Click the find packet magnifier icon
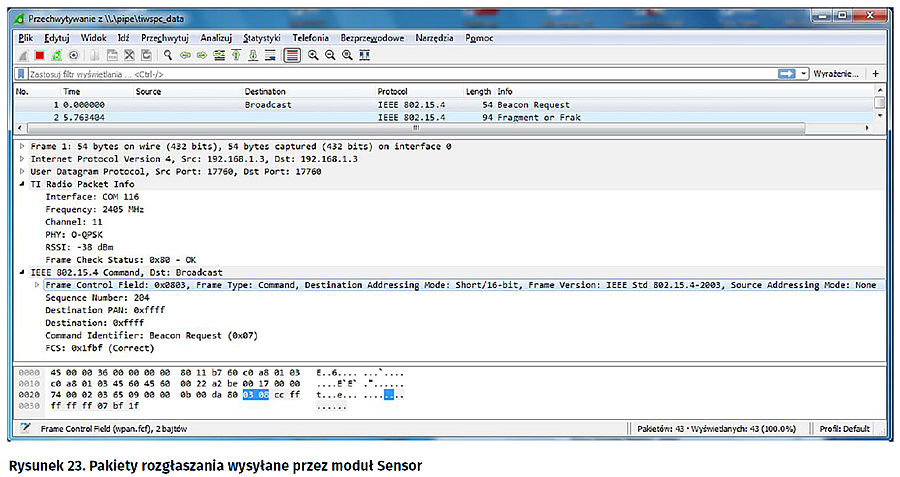This screenshot has width=900, height=477. (168, 55)
